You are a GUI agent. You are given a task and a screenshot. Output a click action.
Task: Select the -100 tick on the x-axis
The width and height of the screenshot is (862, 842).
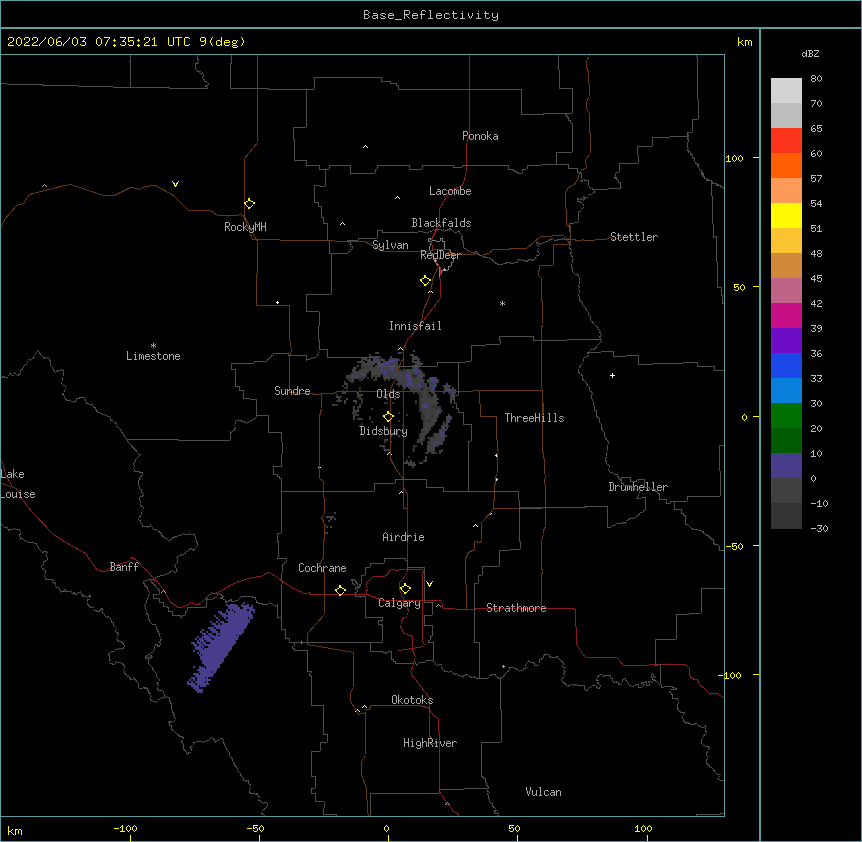pos(125,828)
